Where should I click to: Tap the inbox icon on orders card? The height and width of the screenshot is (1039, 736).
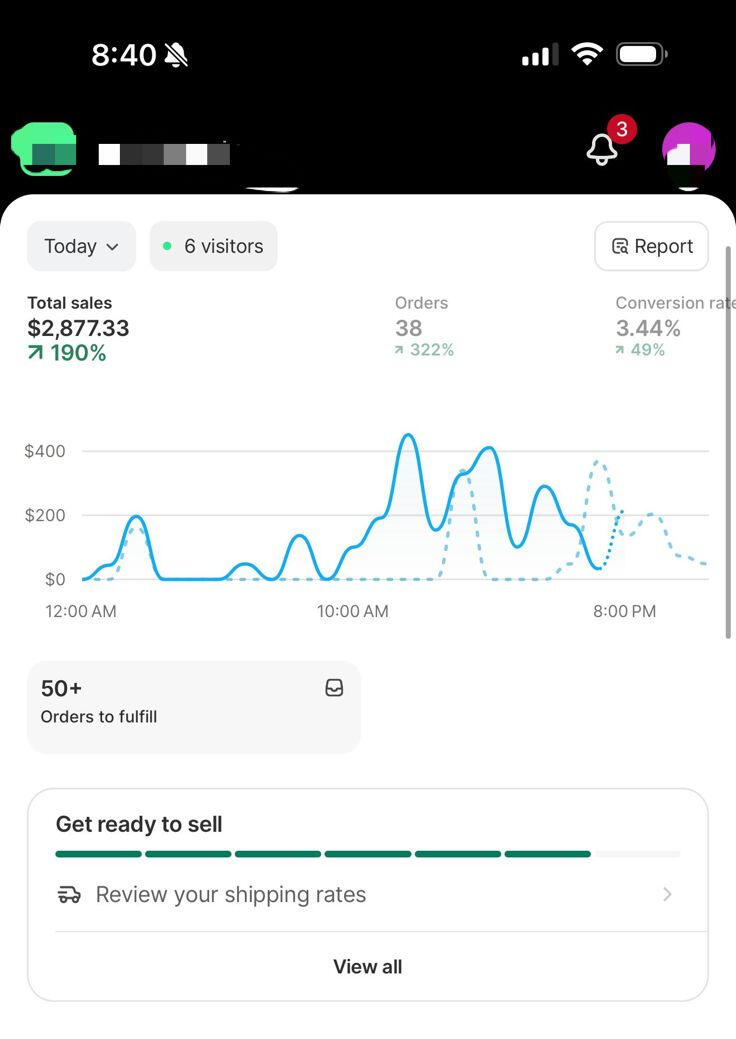[x=334, y=688]
